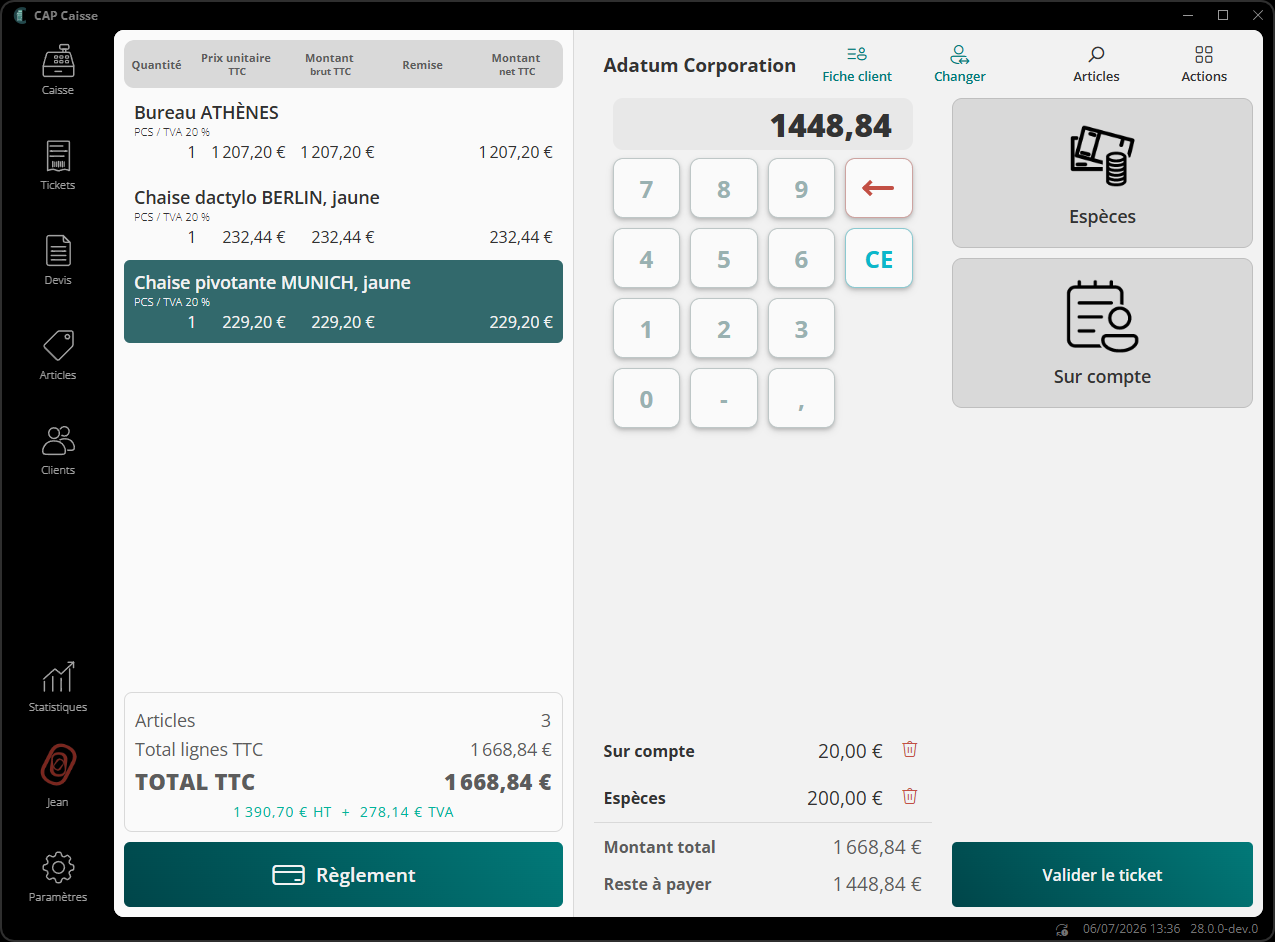Open the Actions menu
Screen dimensions: 1275x942
[1204, 64]
